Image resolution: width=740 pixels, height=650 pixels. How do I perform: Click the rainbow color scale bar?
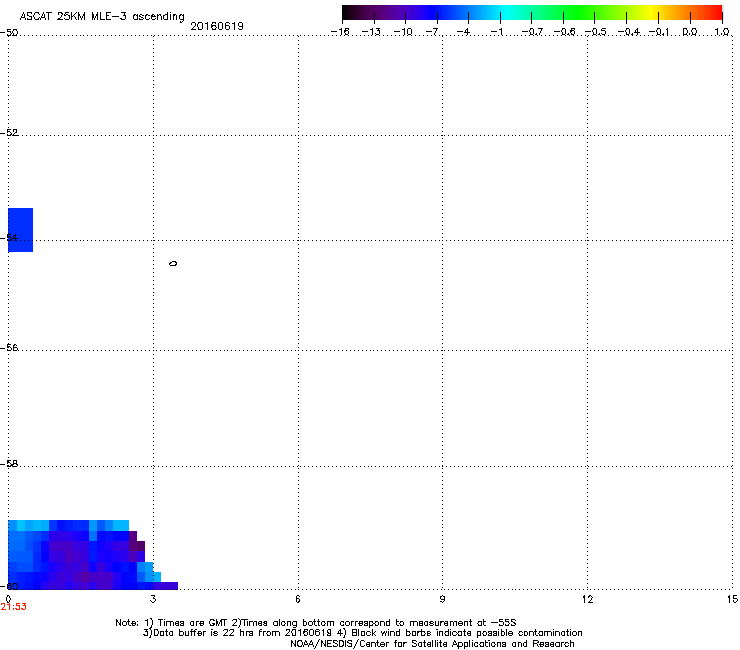click(532, 12)
